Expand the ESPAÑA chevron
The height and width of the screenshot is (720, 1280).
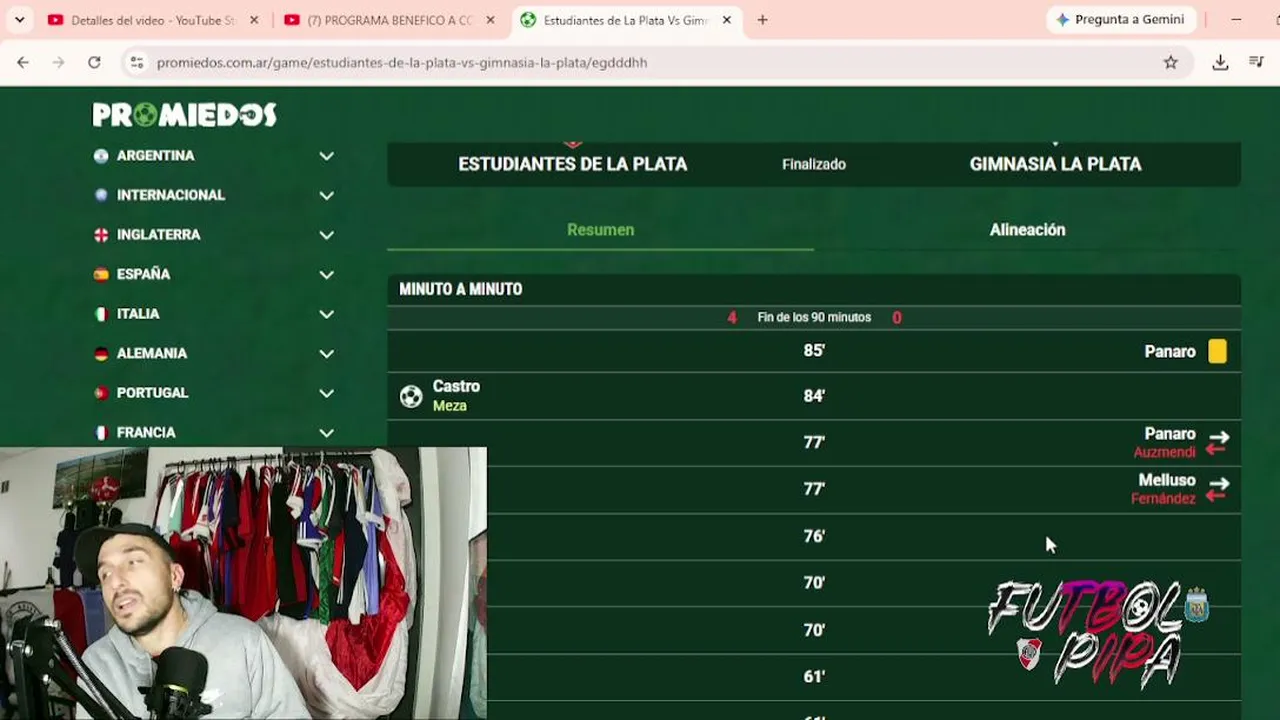point(326,274)
